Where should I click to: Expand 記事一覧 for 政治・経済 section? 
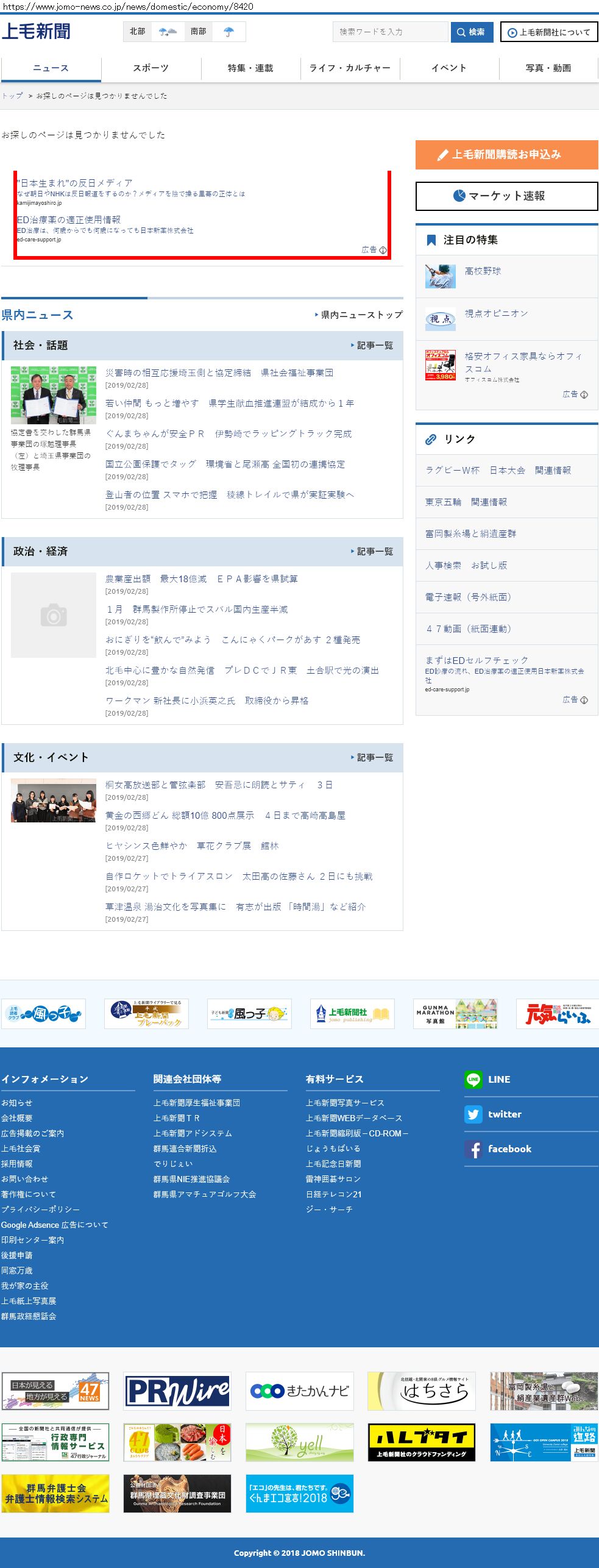point(372,551)
